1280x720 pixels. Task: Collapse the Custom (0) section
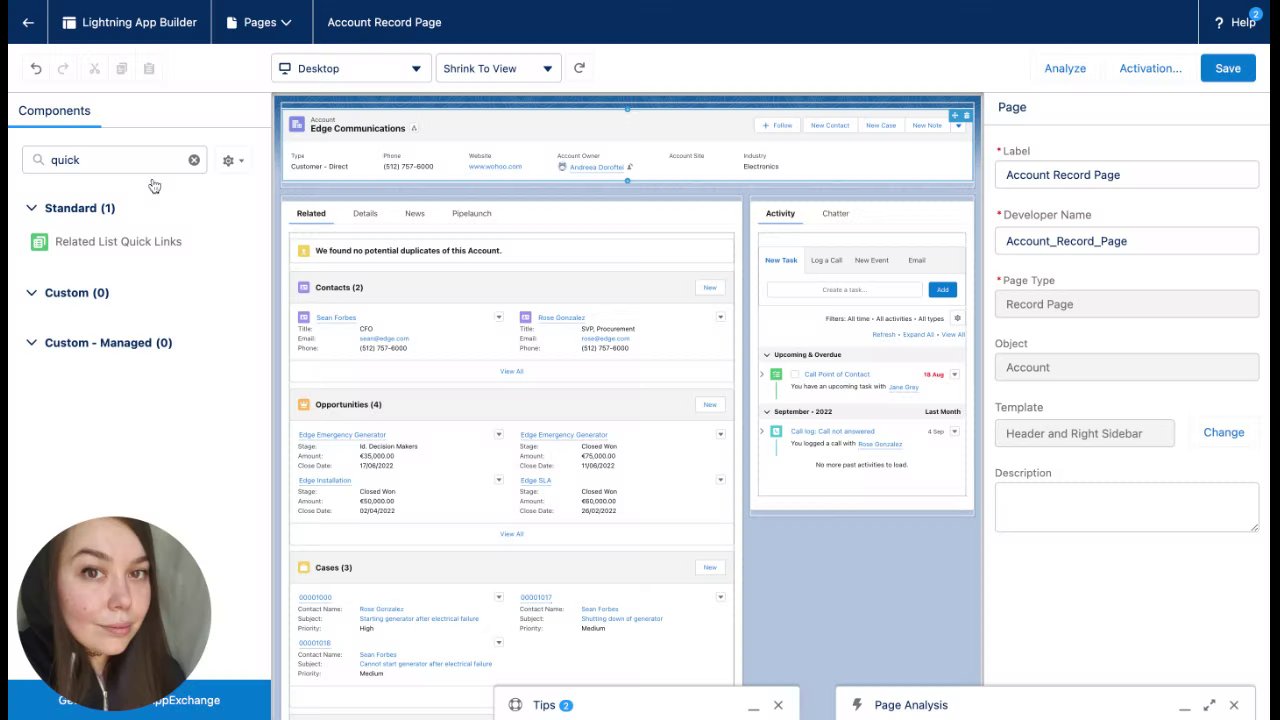(31, 293)
